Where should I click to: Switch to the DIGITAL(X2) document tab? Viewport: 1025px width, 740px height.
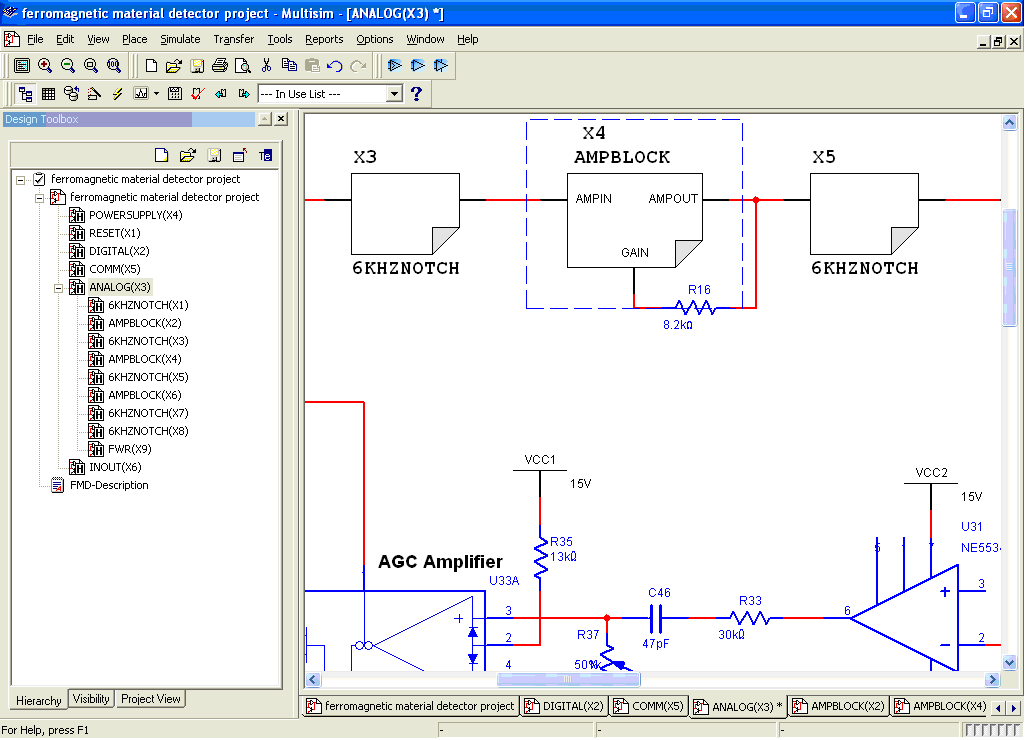pos(565,706)
